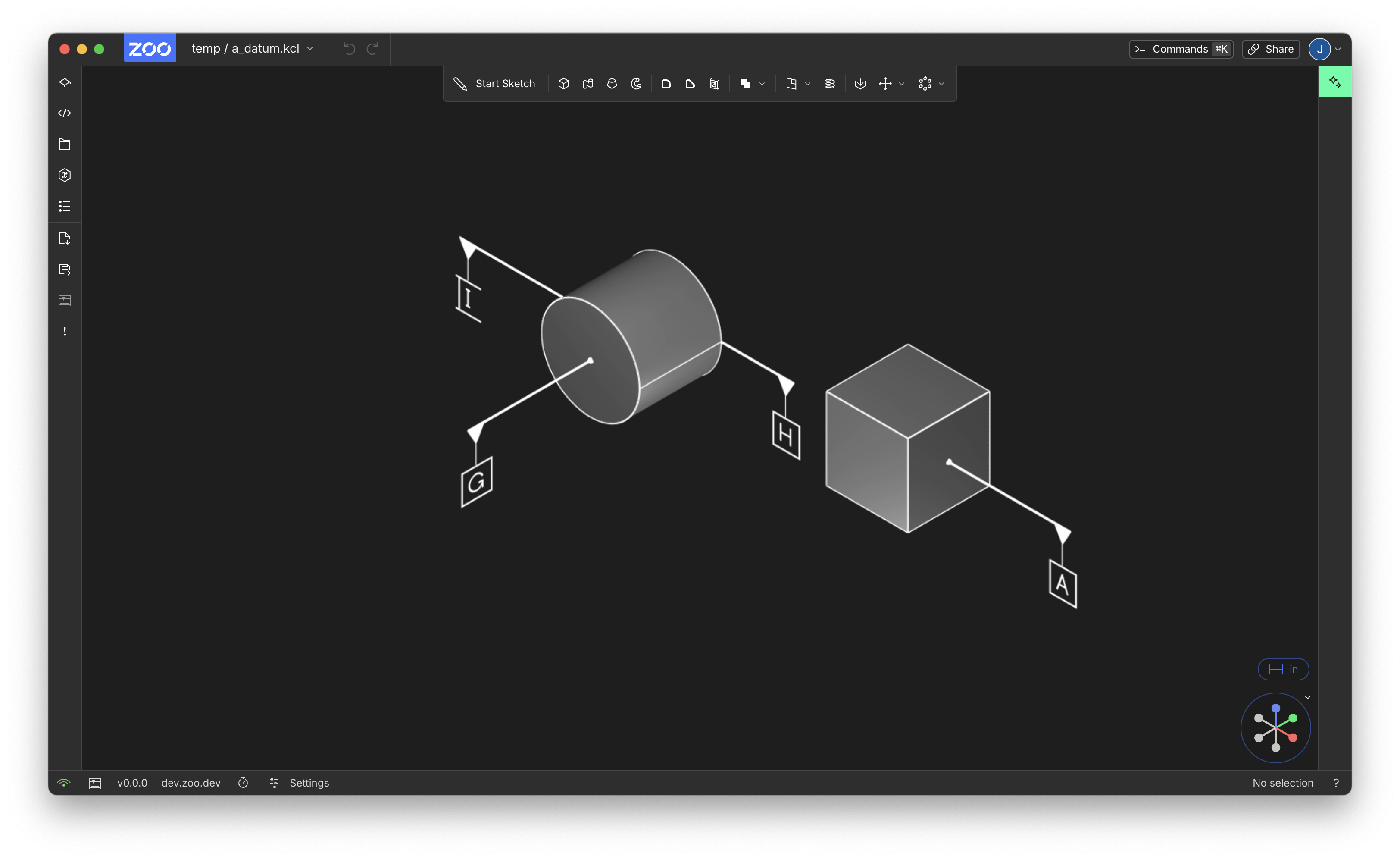Select the Loft tool
The width and height of the screenshot is (1400, 859).
pyautogui.click(x=612, y=84)
